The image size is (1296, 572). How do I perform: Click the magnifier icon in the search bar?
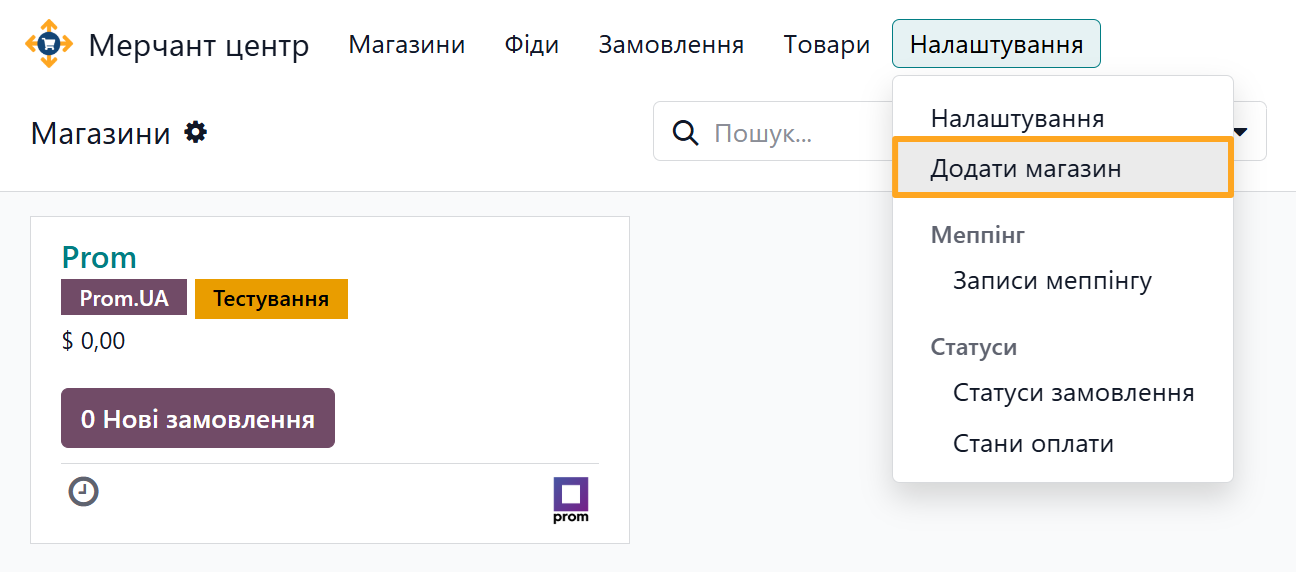point(685,133)
